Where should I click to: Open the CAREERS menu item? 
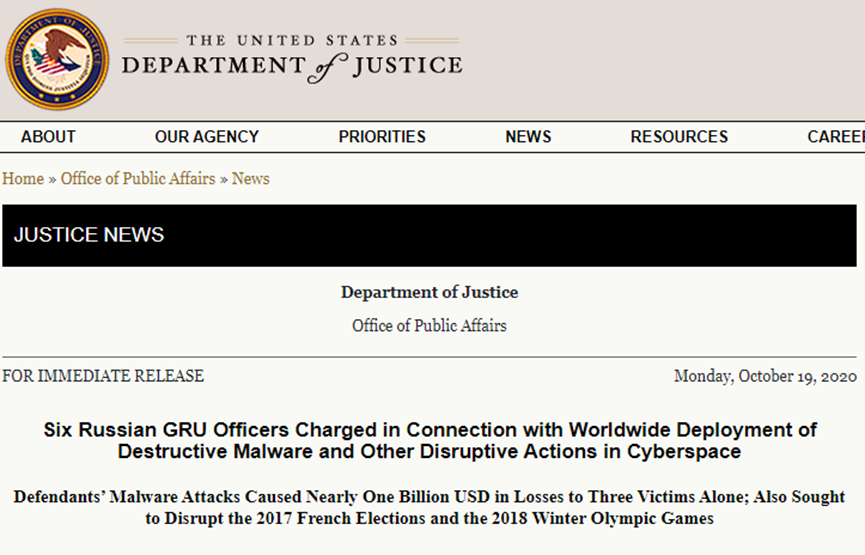[836, 137]
